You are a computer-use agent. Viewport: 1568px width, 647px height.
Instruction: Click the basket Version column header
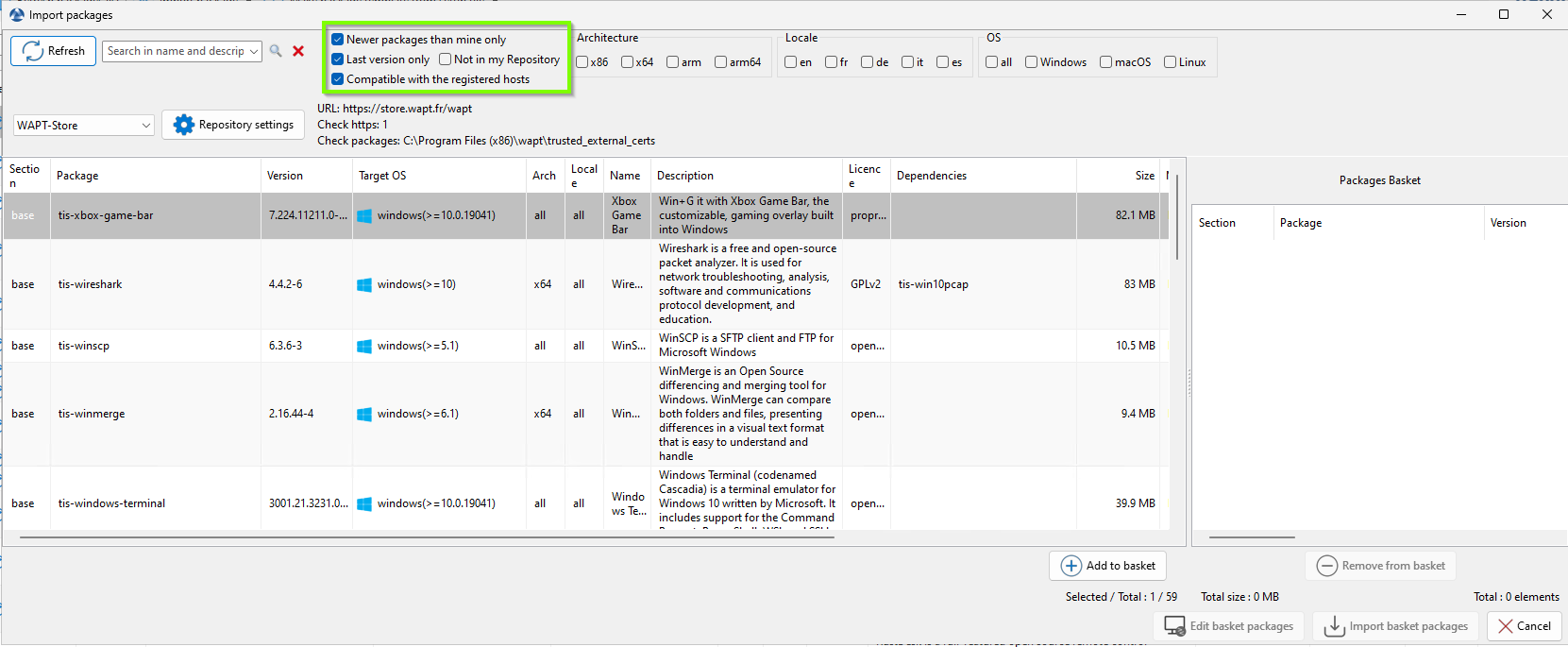(x=1526, y=223)
